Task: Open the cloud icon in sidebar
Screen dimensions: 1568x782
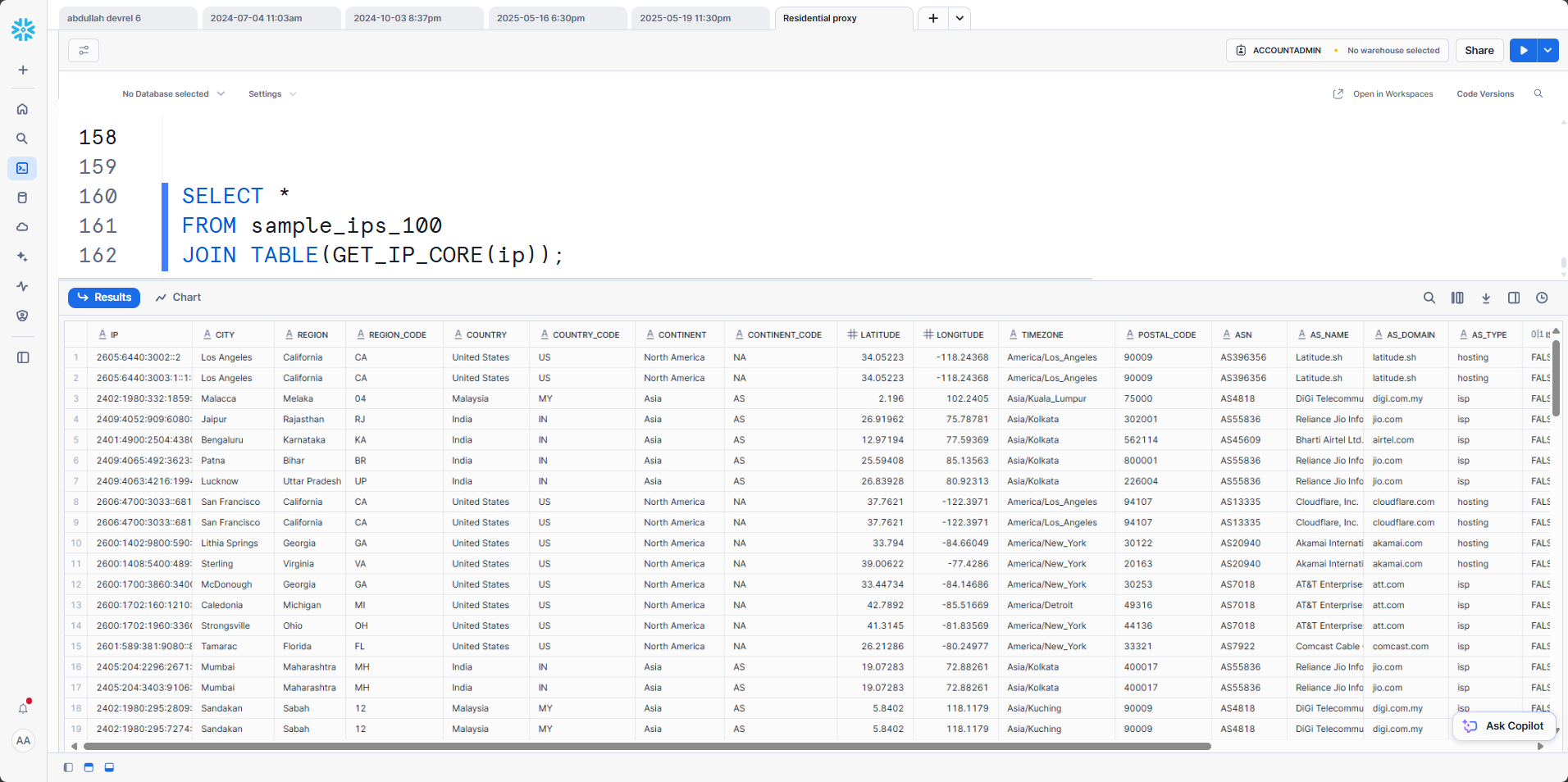Action: click(23, 227)
